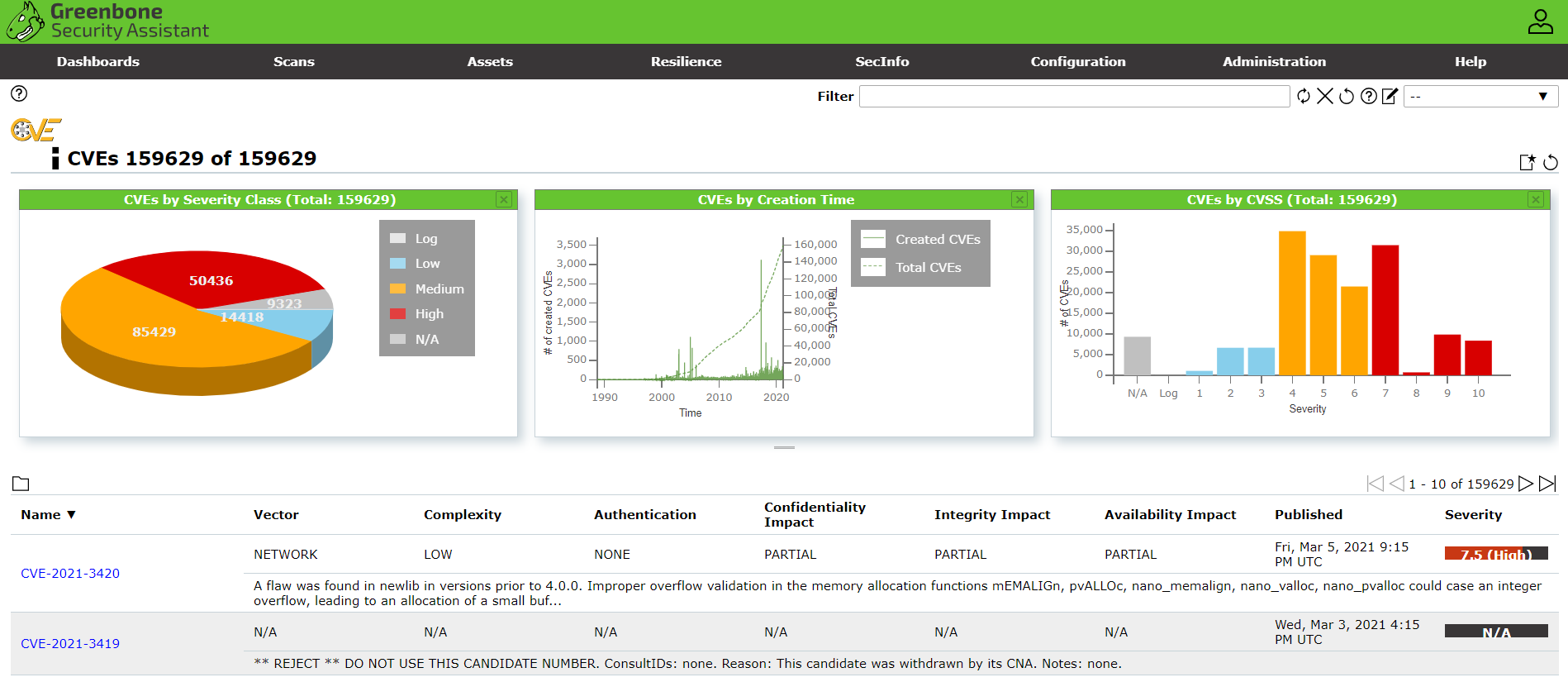The height and width of the screenshot is (682, 1568).
Task: Open the saved filter dropdown
Action: [1480, 97]
